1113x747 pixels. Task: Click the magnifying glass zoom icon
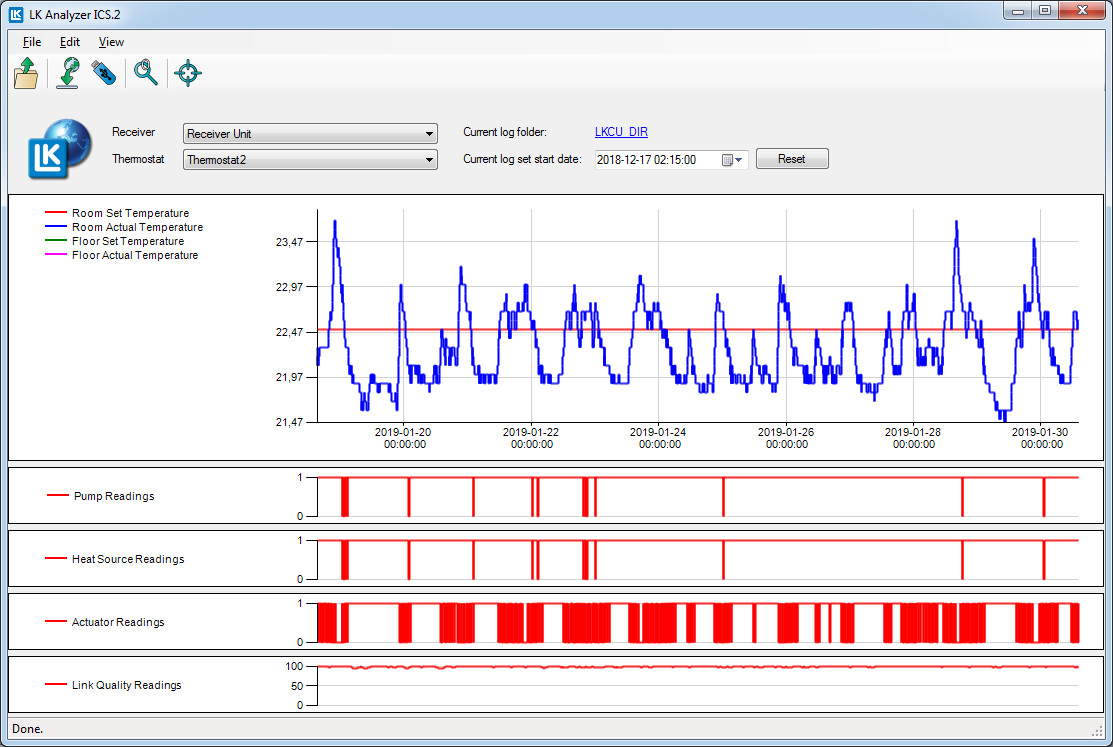146,74
